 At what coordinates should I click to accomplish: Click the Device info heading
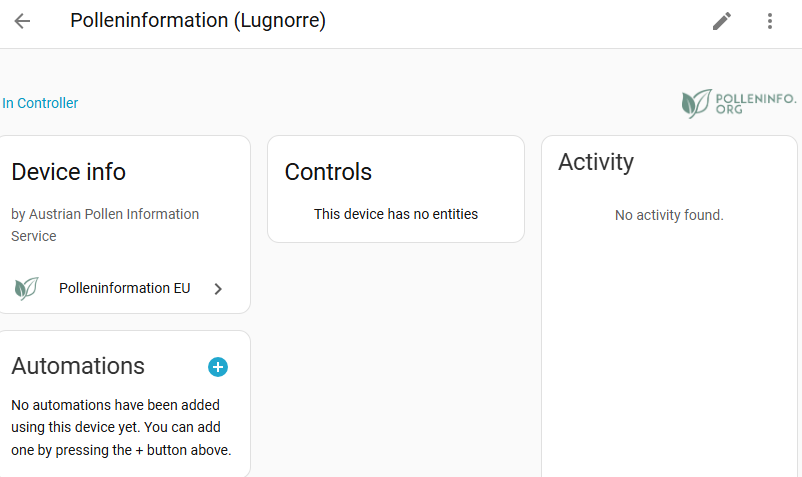tap(69, 172)
